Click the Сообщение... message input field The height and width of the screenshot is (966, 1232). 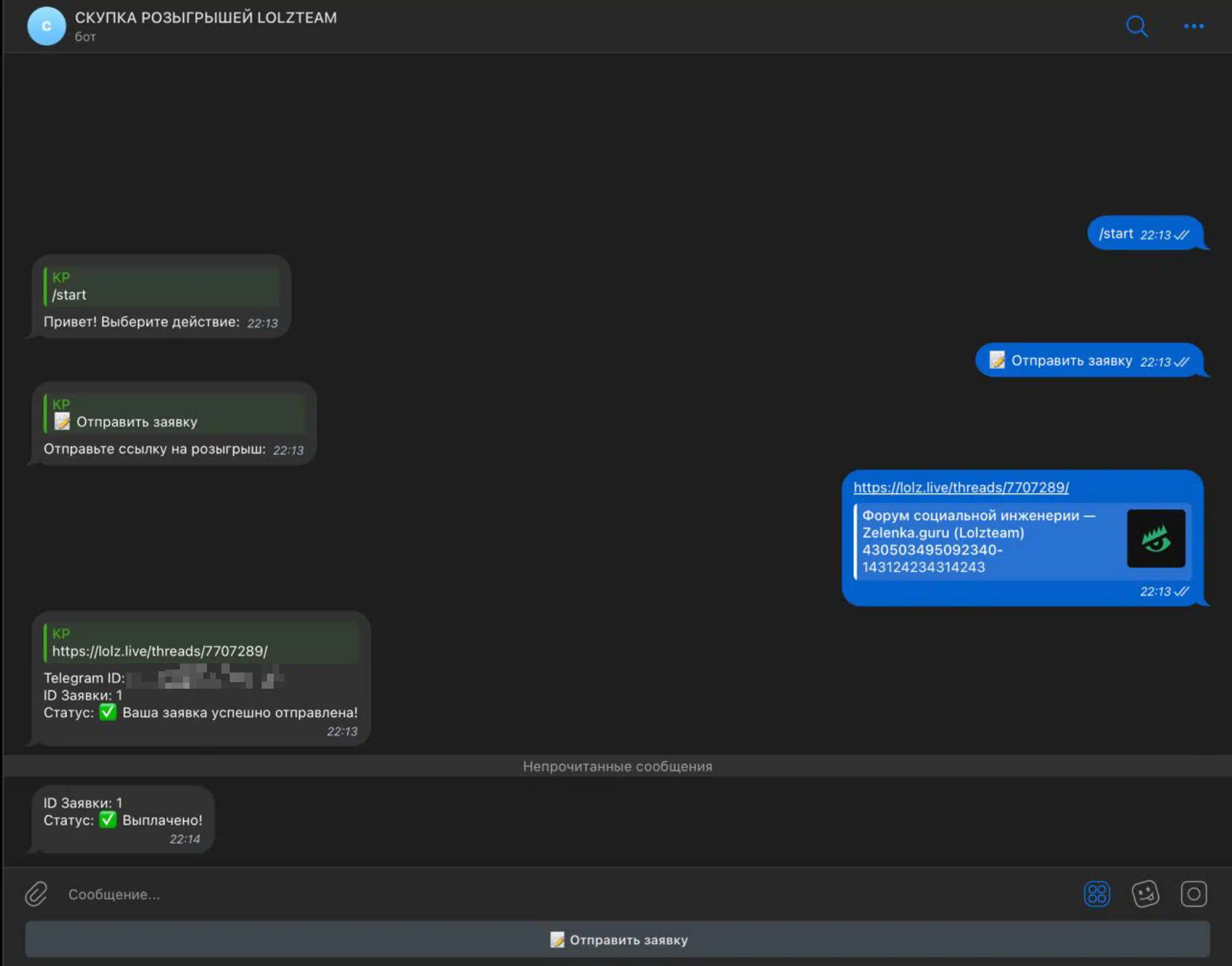(x=565, y=894)
